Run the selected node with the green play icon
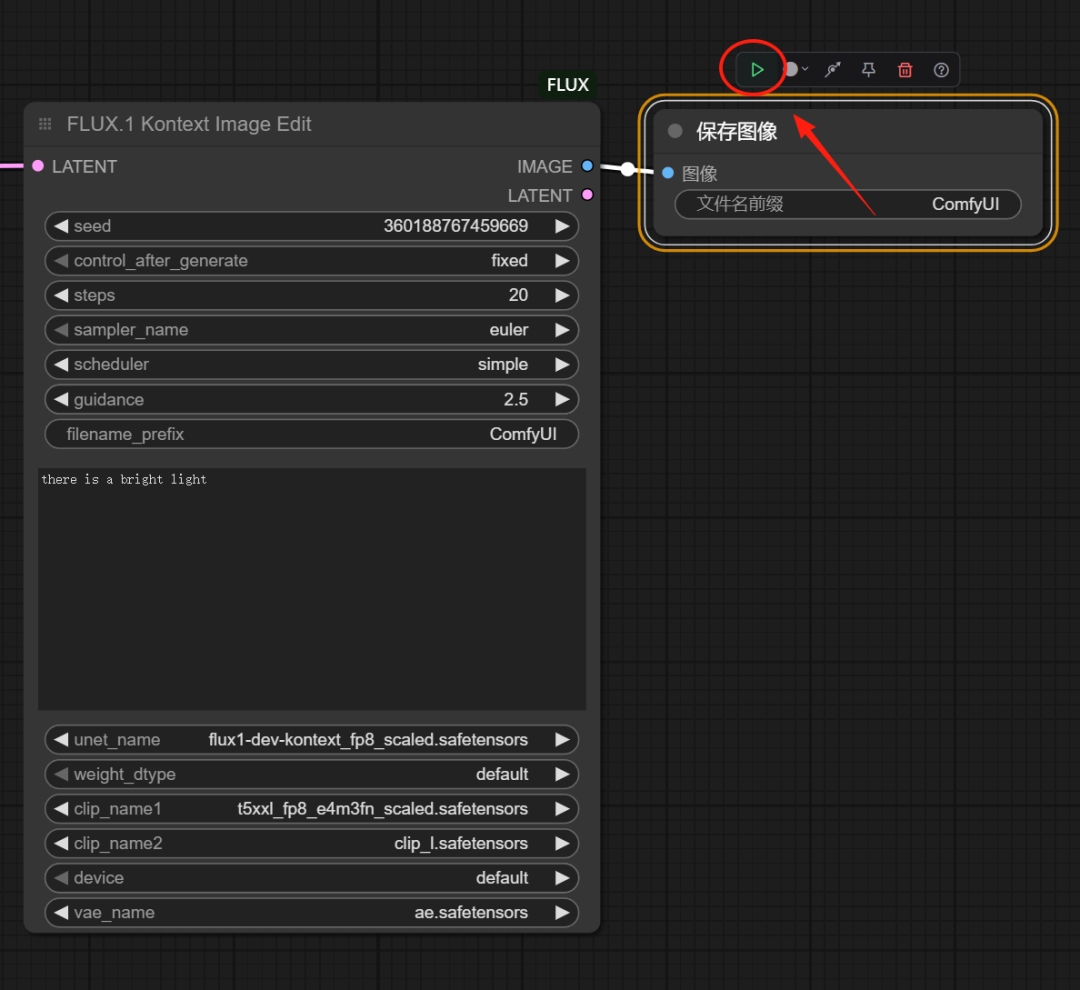The image size is (1080, 990). pyautogui.click(x=757, y=70)
